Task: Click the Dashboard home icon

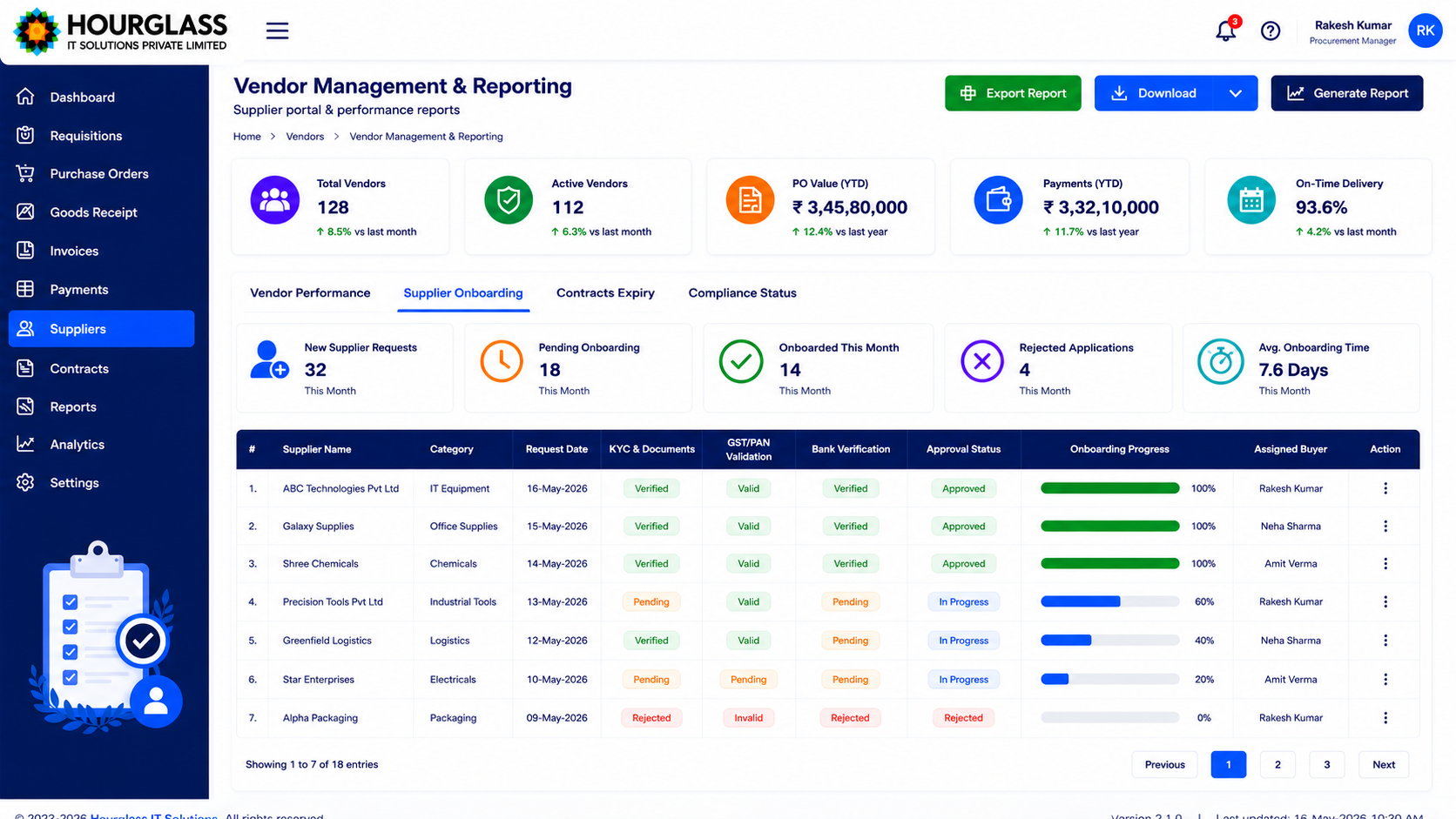Action: [25, 97]
